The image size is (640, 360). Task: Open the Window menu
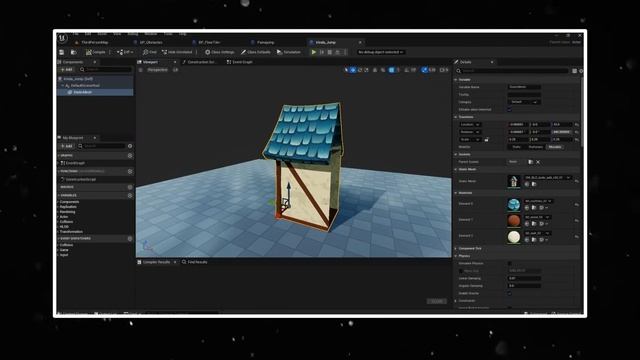tap(151, 33)
